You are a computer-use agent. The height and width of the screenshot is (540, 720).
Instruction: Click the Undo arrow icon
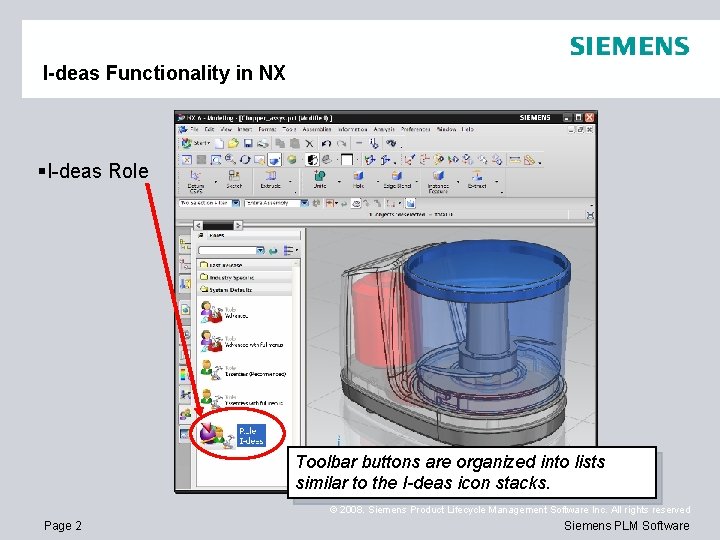pos(326,144)
